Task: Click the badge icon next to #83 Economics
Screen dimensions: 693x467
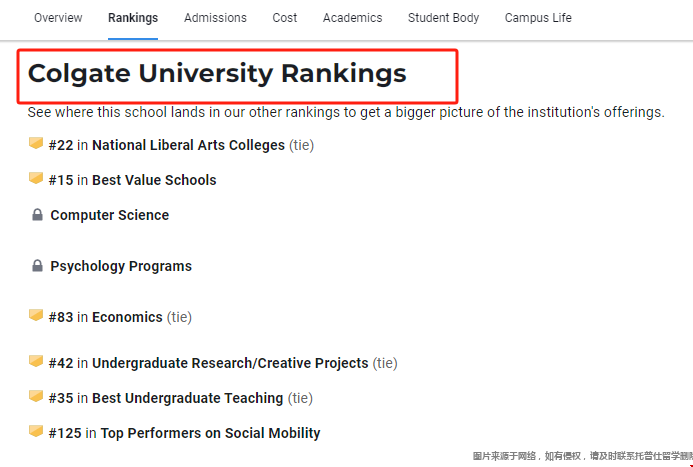Action: [36, 315]
